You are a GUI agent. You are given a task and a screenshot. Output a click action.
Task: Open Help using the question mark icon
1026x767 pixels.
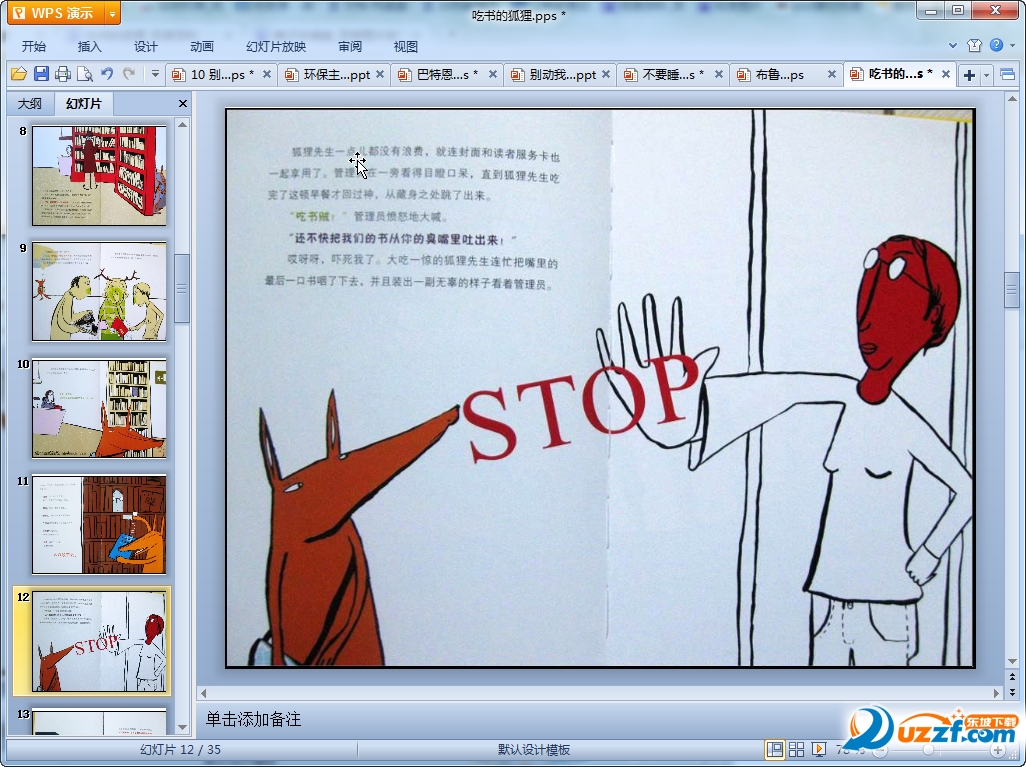click(996, 45)
